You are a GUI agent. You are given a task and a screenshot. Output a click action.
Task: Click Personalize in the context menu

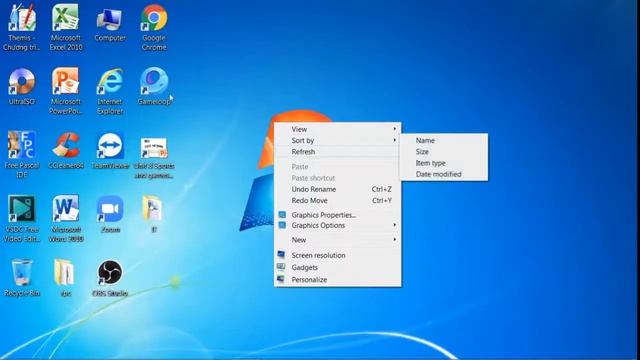pos(338,280)
